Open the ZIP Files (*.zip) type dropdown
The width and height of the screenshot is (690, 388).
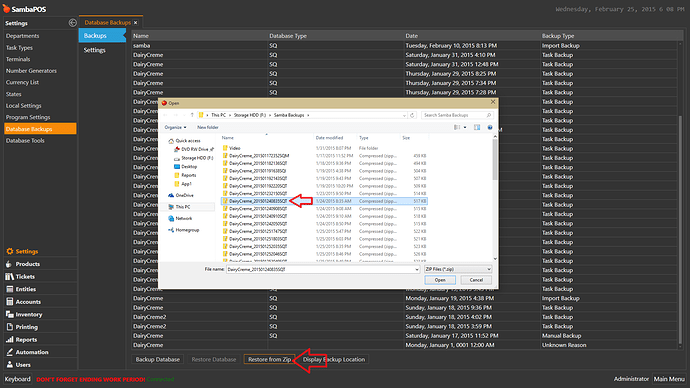[458, 269]
